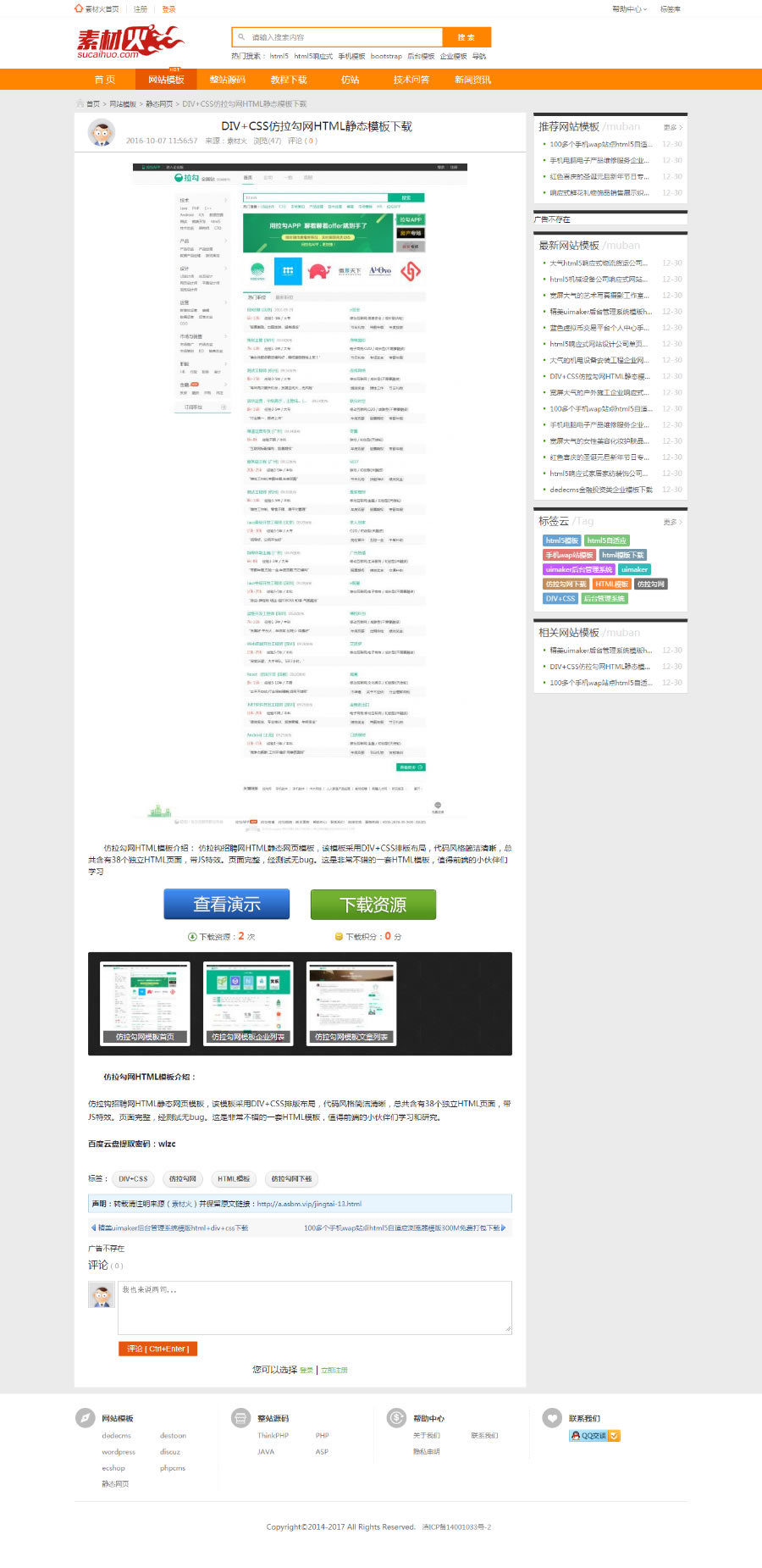Click the author avatar beside the article title
The image size is (762, 1568).
tap(102, 133)
